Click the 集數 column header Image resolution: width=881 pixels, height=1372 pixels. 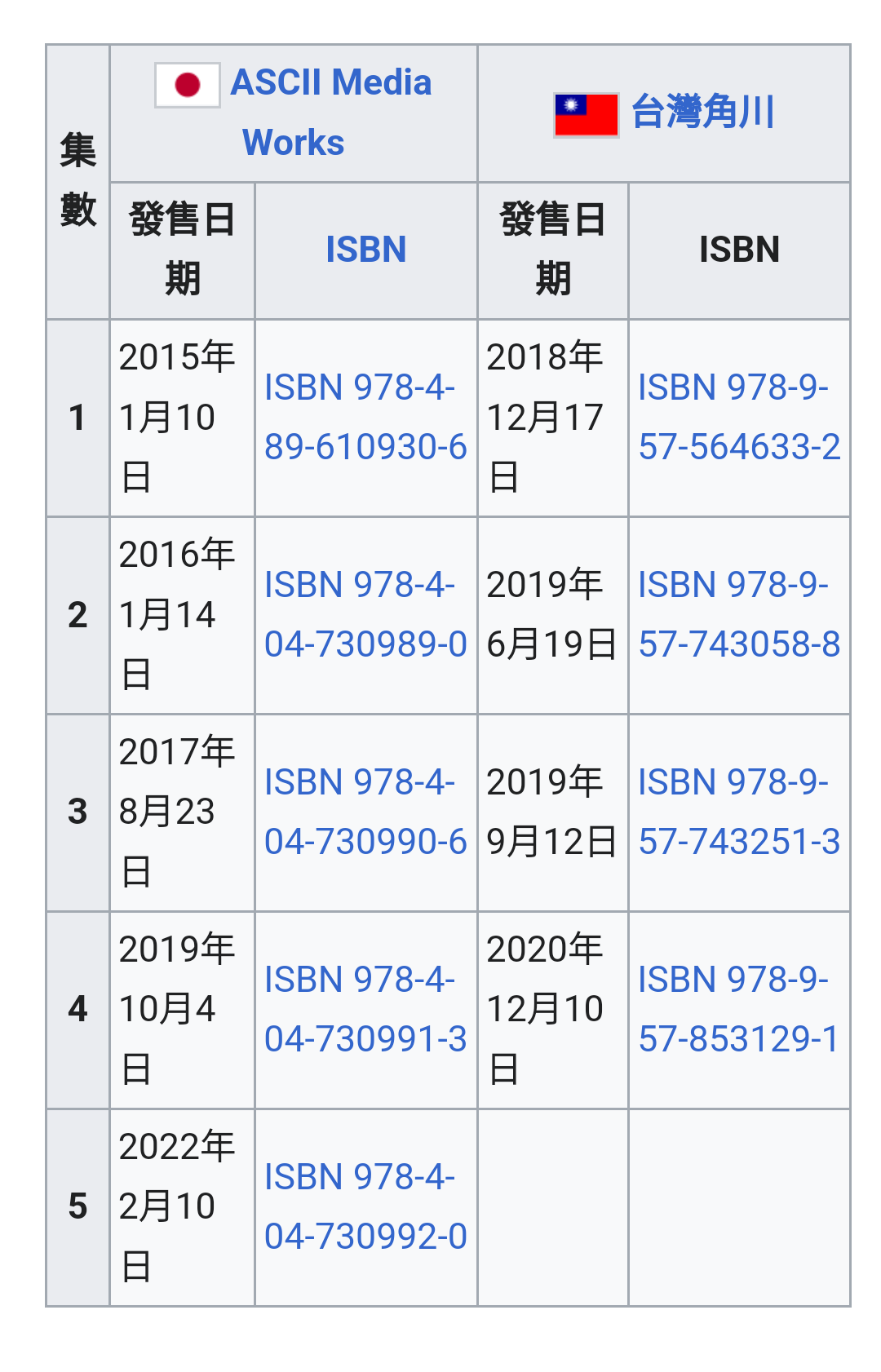78,182
